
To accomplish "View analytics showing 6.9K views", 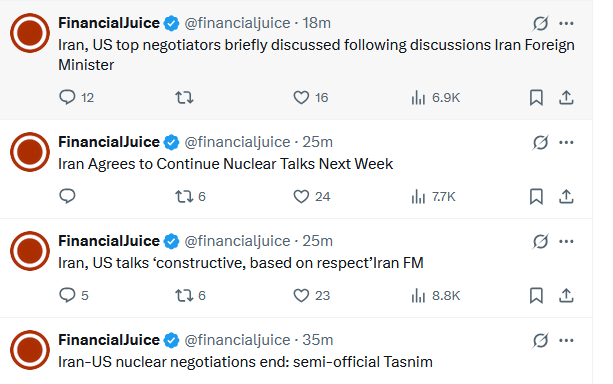I will point(436,97).
